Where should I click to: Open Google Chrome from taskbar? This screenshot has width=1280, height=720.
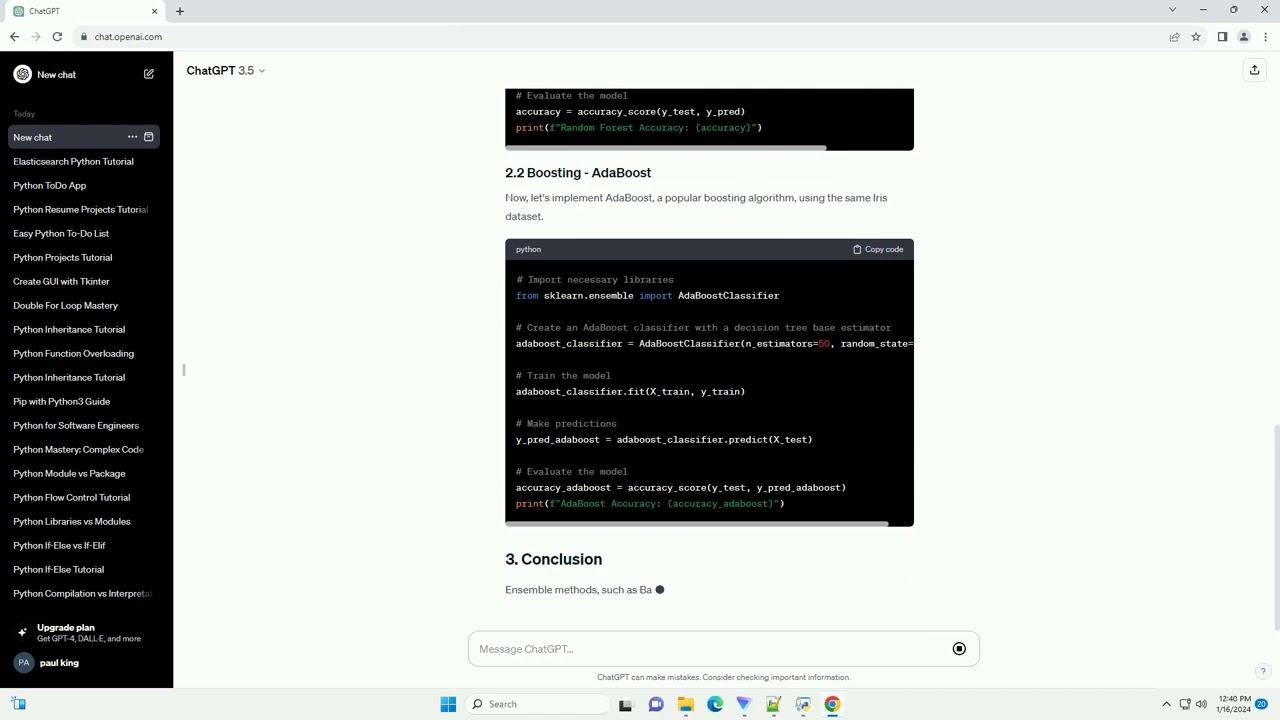[x=832, y=704]
